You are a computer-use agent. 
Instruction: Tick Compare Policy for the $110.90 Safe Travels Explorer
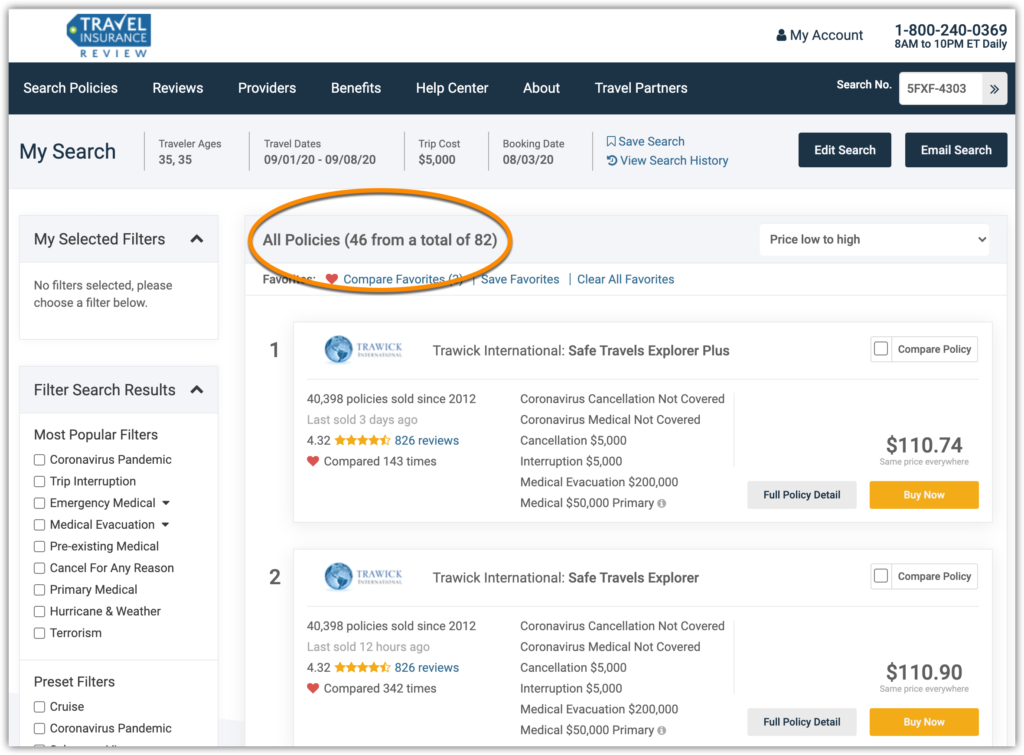[881, 576]
